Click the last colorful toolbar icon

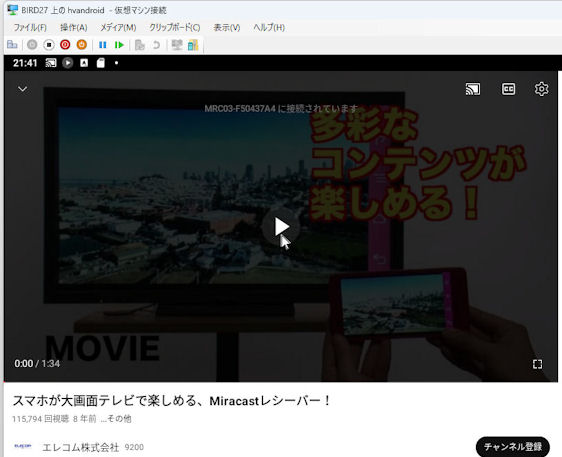[x=193, y=45]
